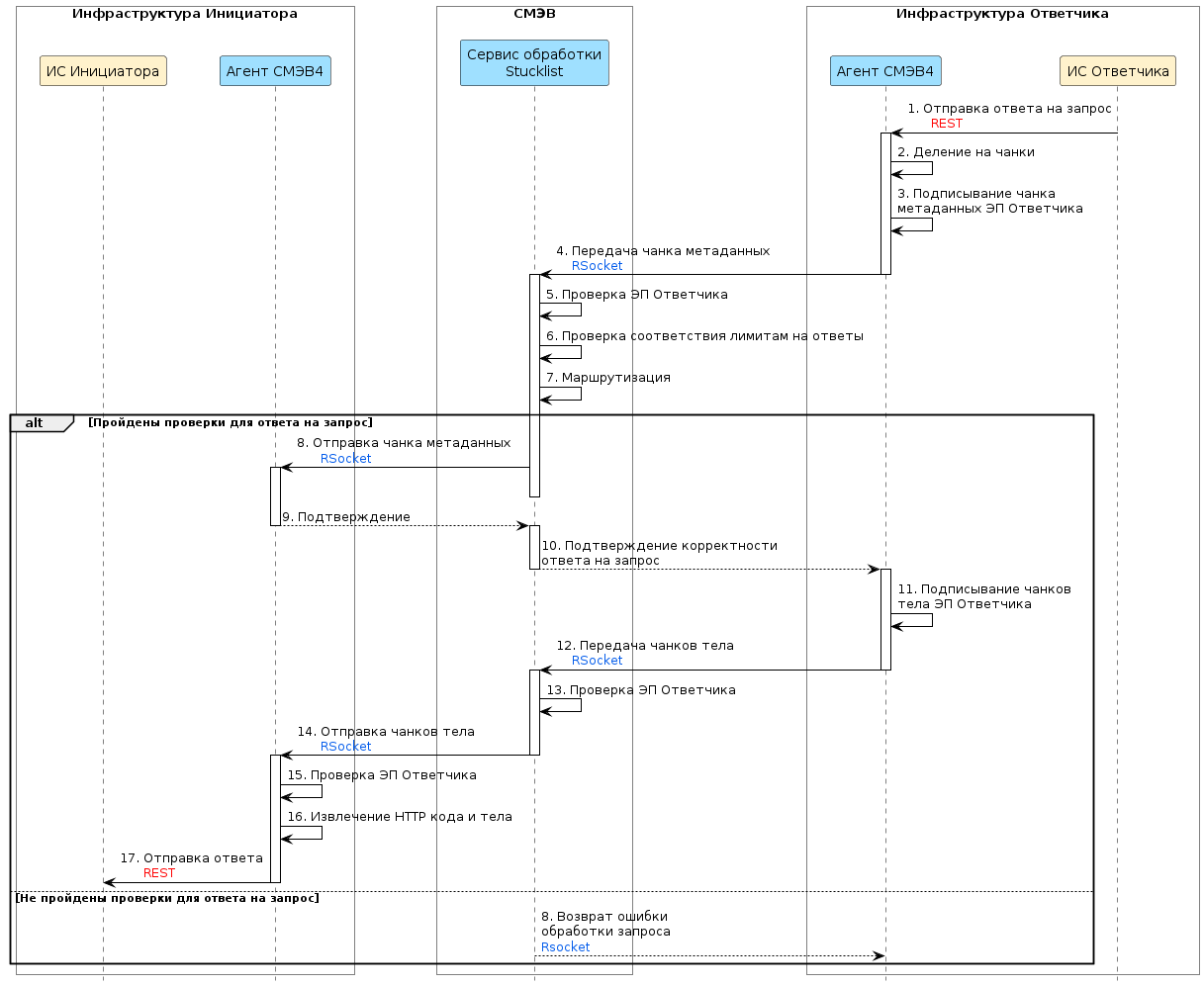Click the RSocket label under step 4
Image resolution: width=1204 pixels, height=986 pixels.
pyautogui.click(x=597, y=266)
